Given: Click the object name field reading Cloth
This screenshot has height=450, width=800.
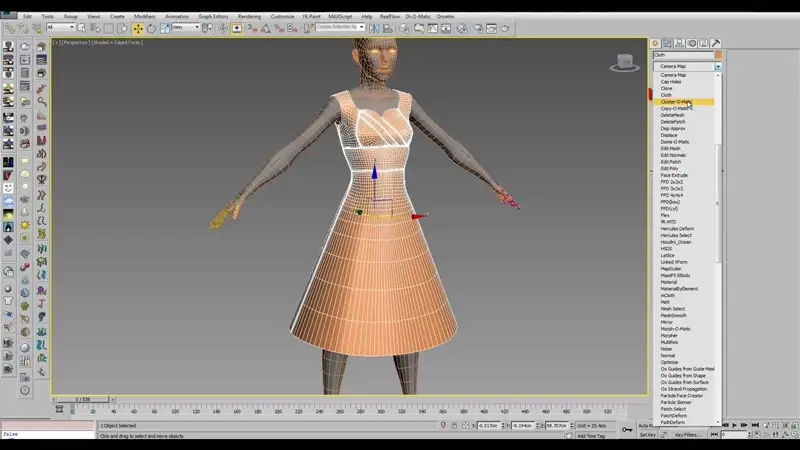Looking at the screenshot, I should click(x=683, y=55).
